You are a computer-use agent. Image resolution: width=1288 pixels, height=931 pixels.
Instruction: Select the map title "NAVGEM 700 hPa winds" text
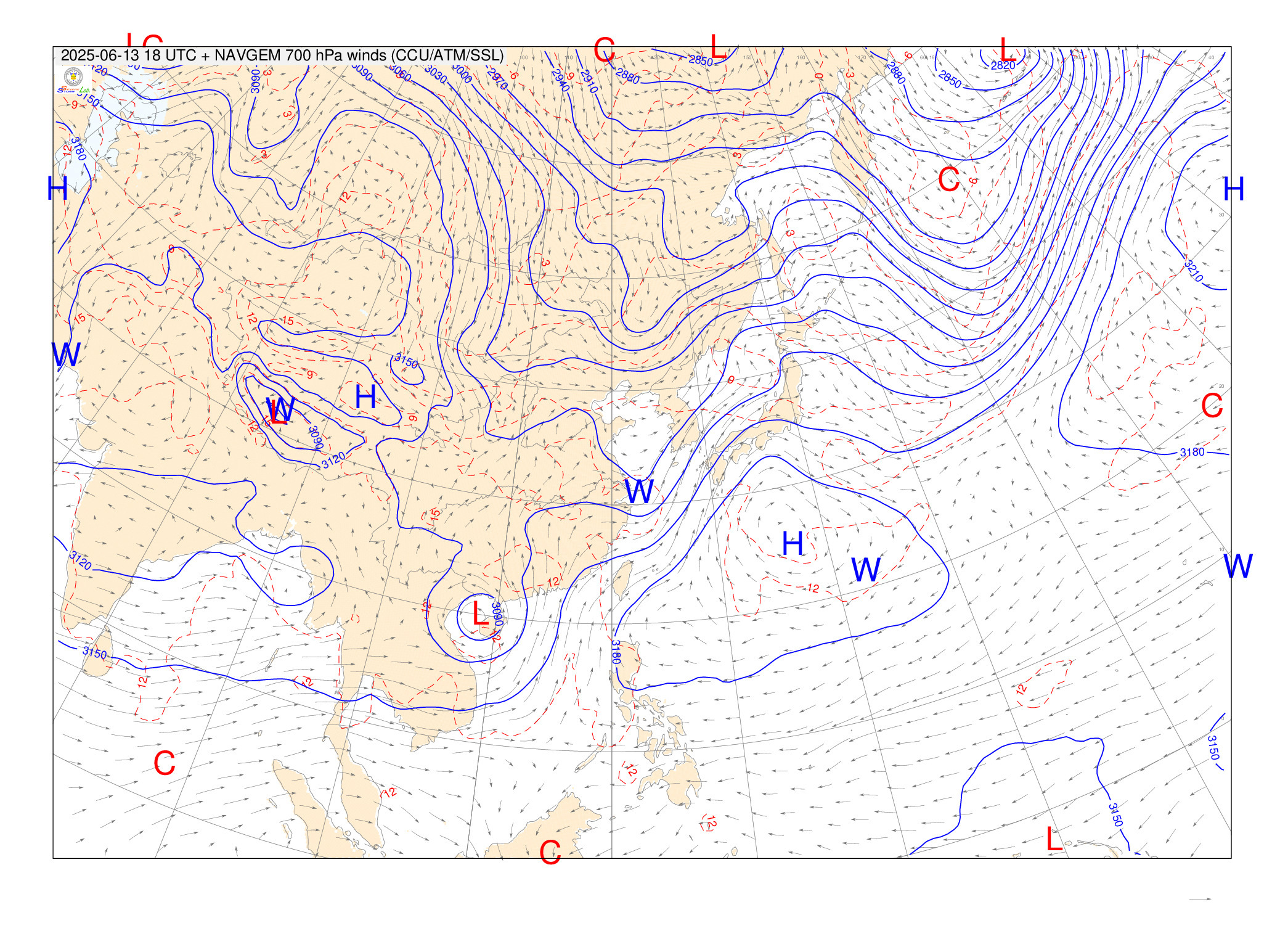point(300,55)
